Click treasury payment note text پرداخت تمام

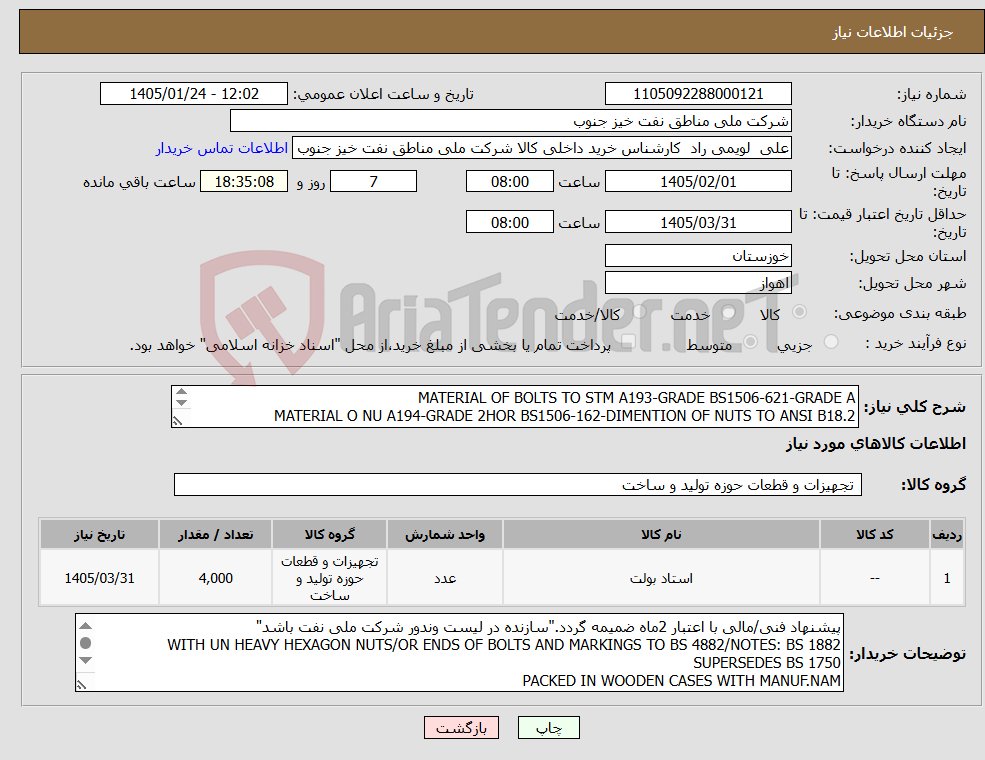point(370,345)
